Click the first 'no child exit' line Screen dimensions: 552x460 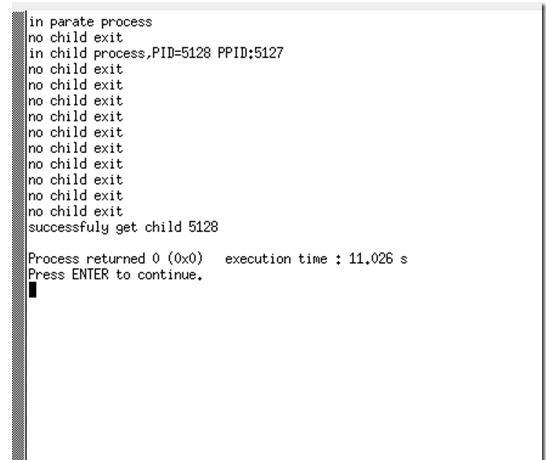pyautogui.click(x=76, y=38)
